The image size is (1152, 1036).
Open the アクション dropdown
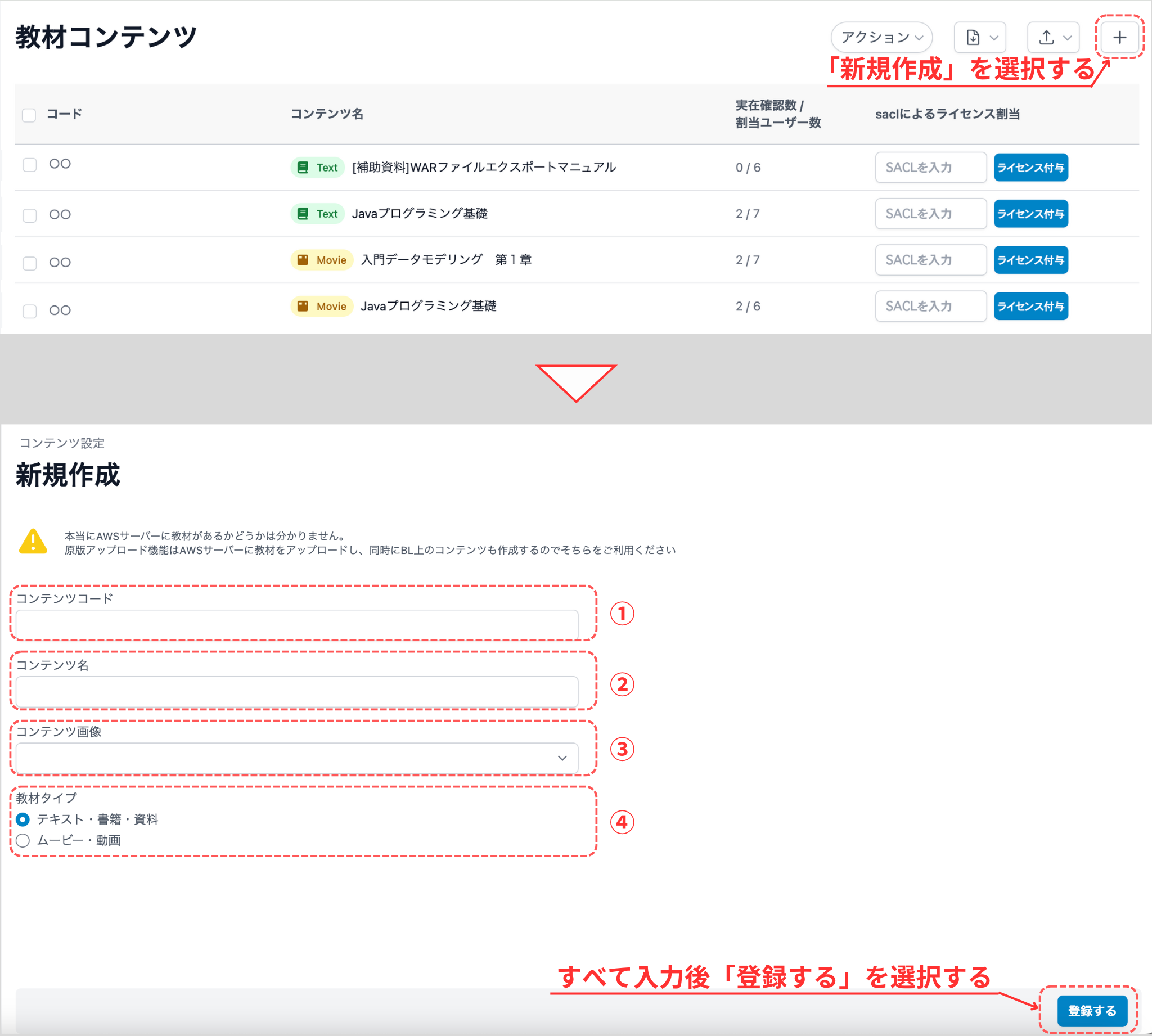click(881, 37)
